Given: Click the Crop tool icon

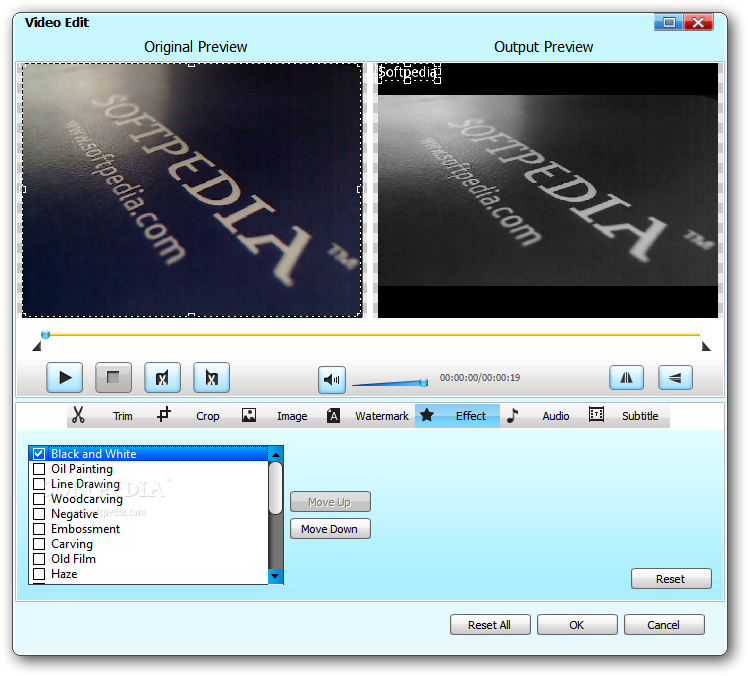Looking at the screenshot, I should (x=164, y=414).
